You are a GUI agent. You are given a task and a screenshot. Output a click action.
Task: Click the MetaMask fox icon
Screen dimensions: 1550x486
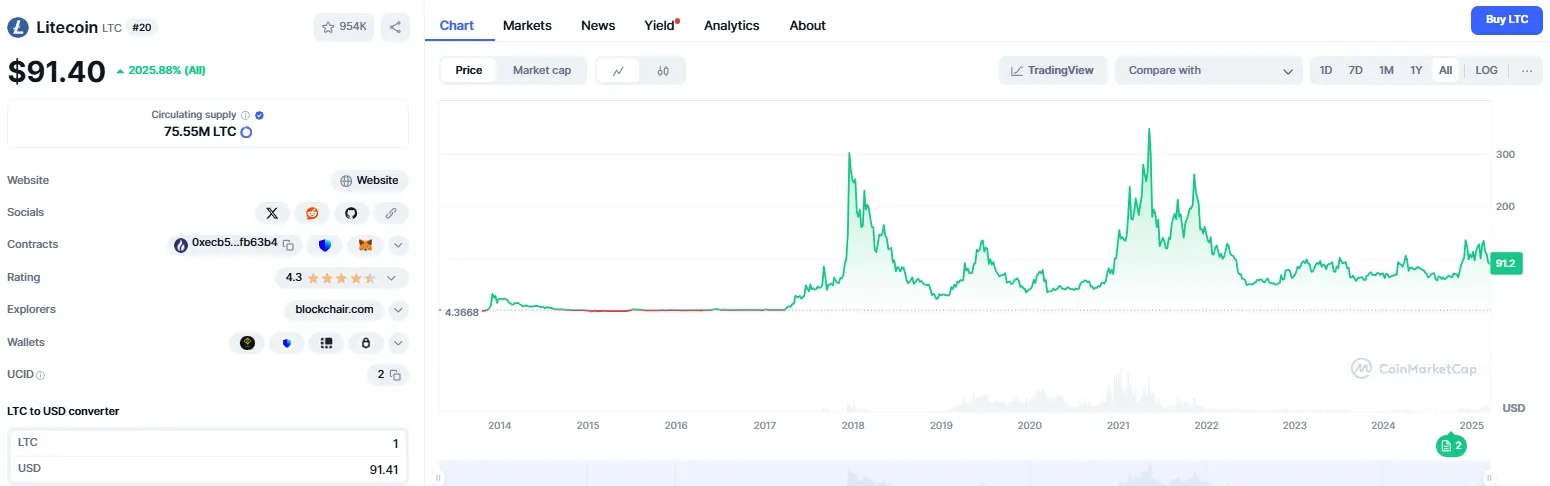pos(365,245)
